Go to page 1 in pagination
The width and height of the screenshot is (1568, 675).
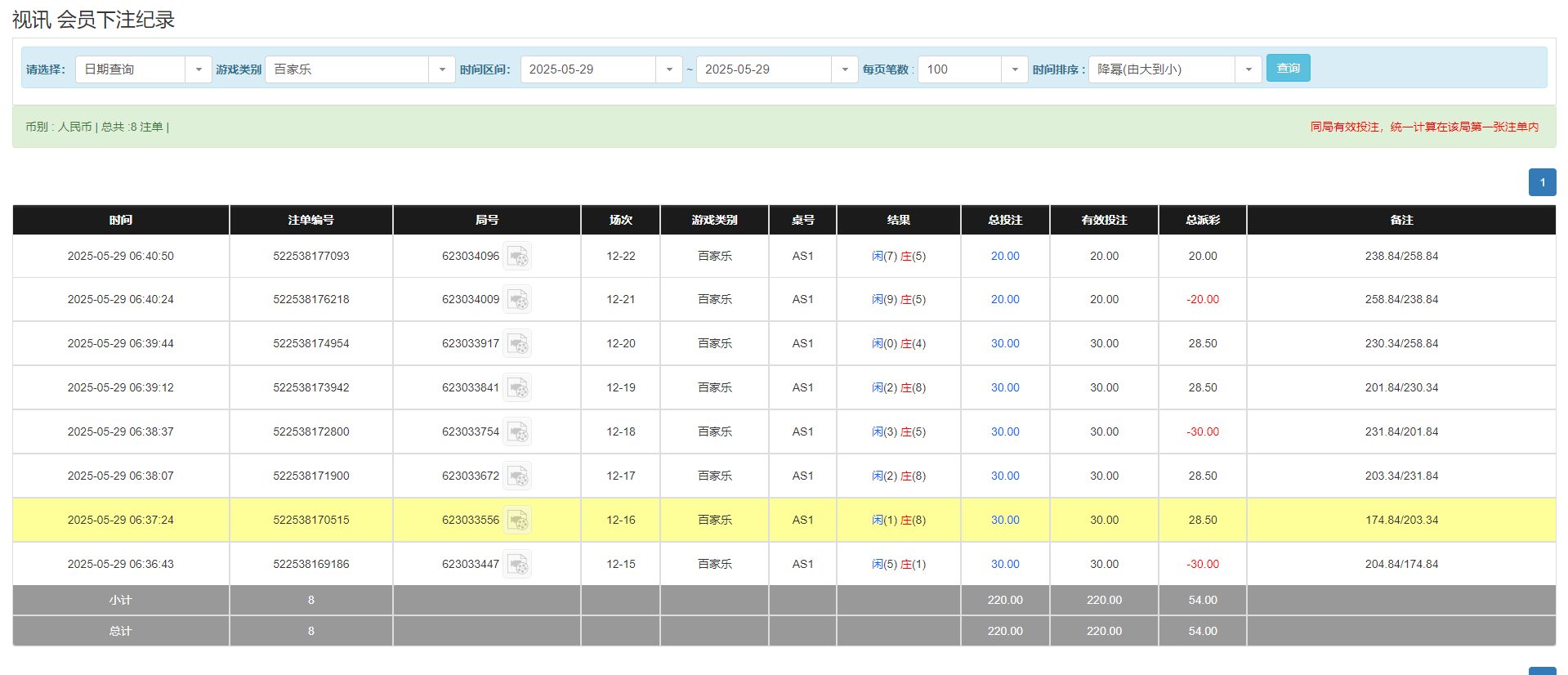point(1542,182)
